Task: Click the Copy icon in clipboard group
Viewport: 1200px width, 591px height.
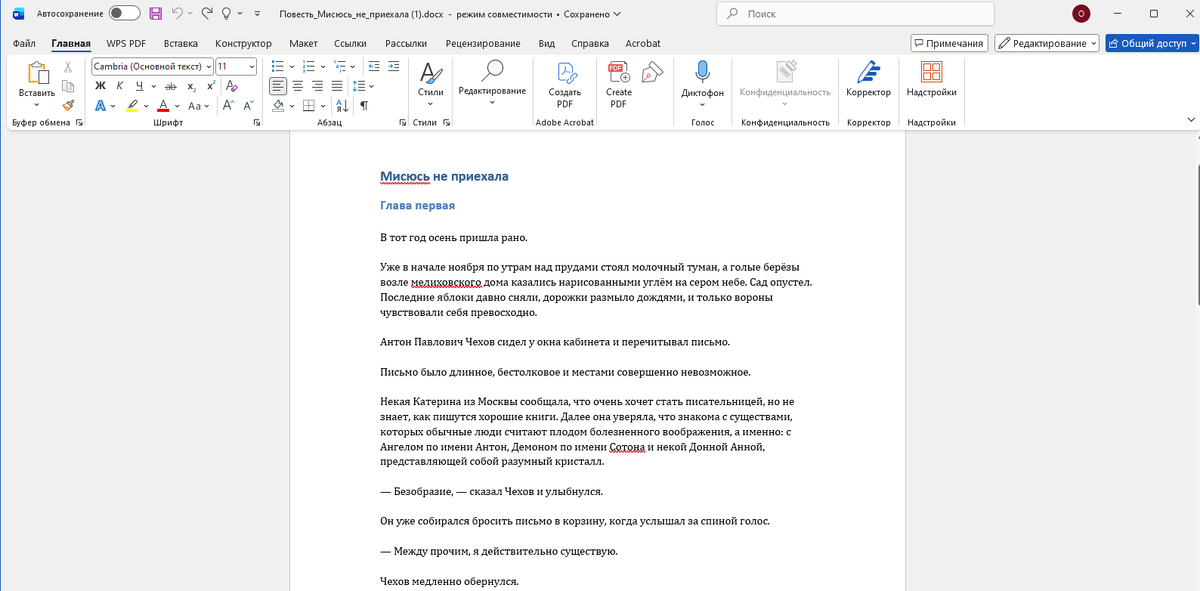Action: pos(68,86)
